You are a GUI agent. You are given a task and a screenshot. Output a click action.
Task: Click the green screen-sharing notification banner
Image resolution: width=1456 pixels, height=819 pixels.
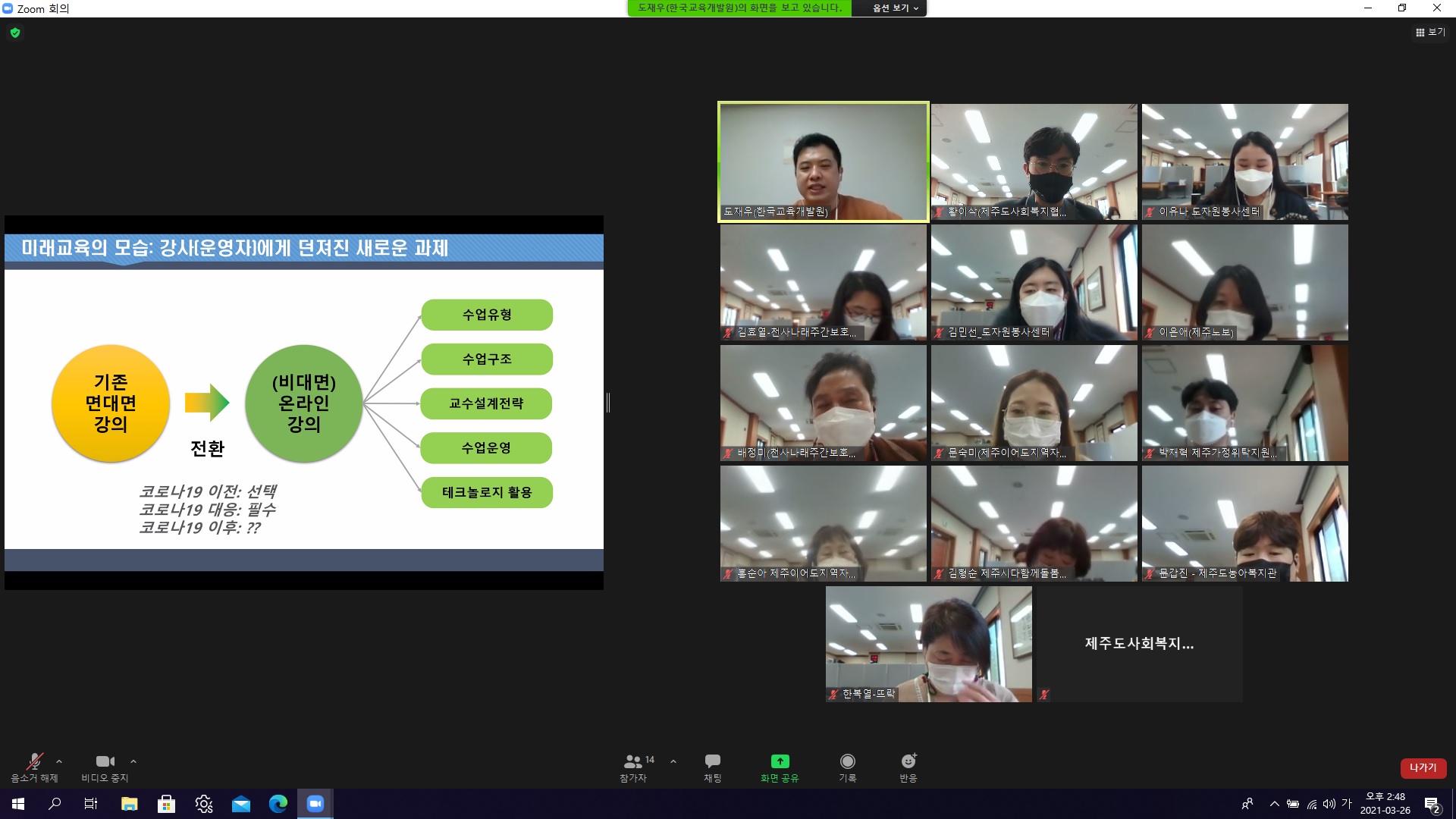click(739, 8)
